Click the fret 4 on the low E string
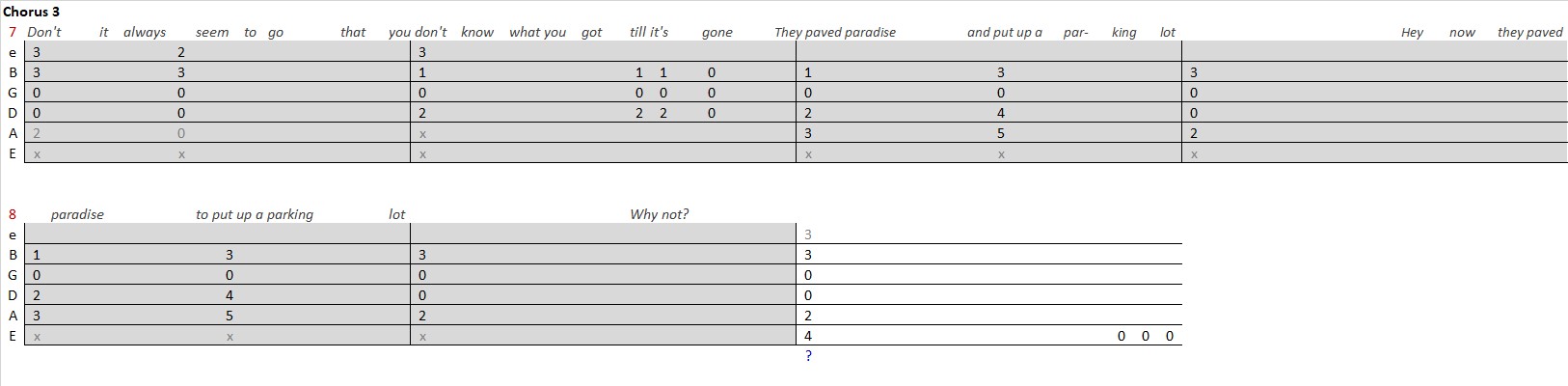Image resolution: width=1568 pixels, height=386 pixels. 808,336
